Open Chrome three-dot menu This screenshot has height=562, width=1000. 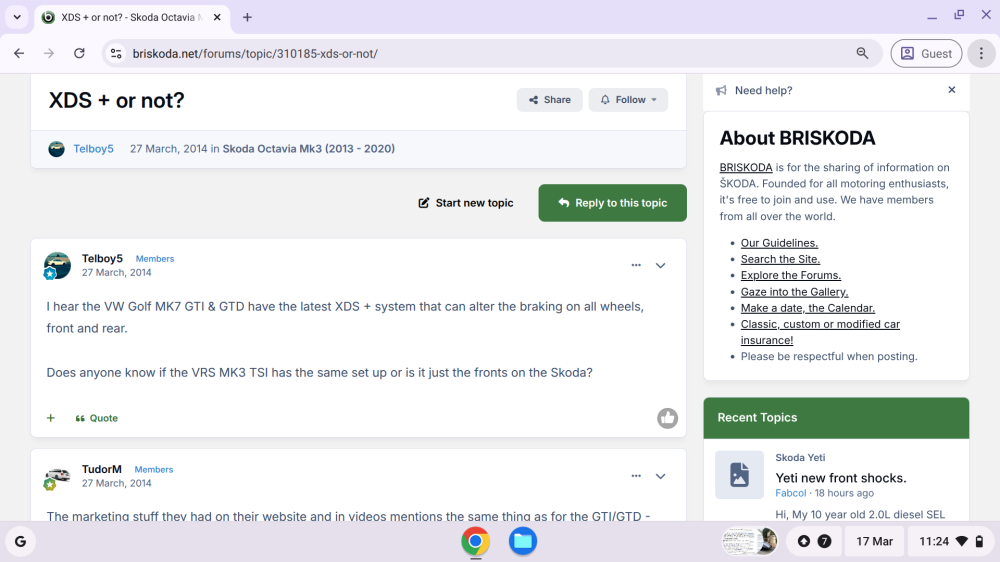click(982, 54)
